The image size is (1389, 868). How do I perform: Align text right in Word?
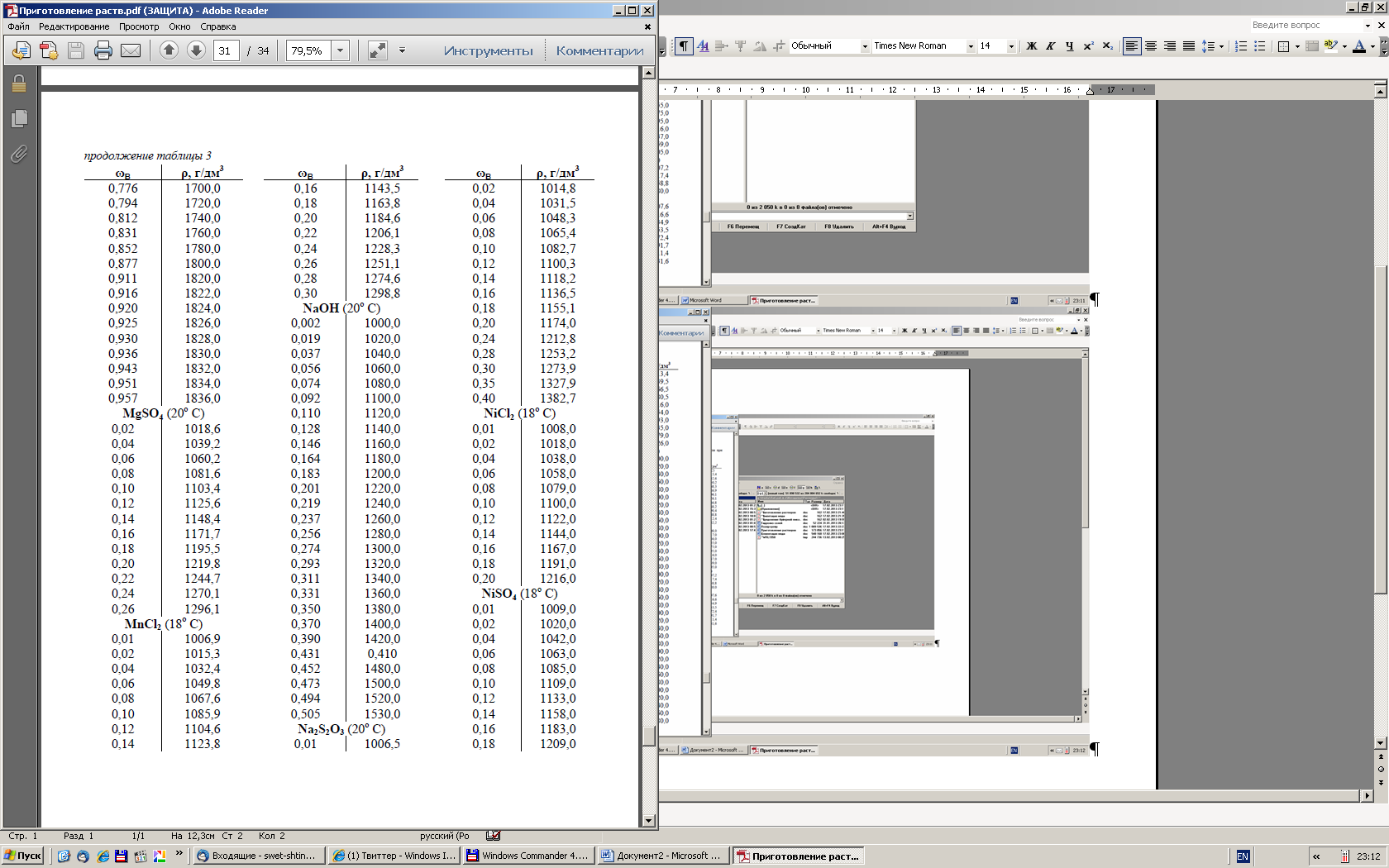point(1170,46)
